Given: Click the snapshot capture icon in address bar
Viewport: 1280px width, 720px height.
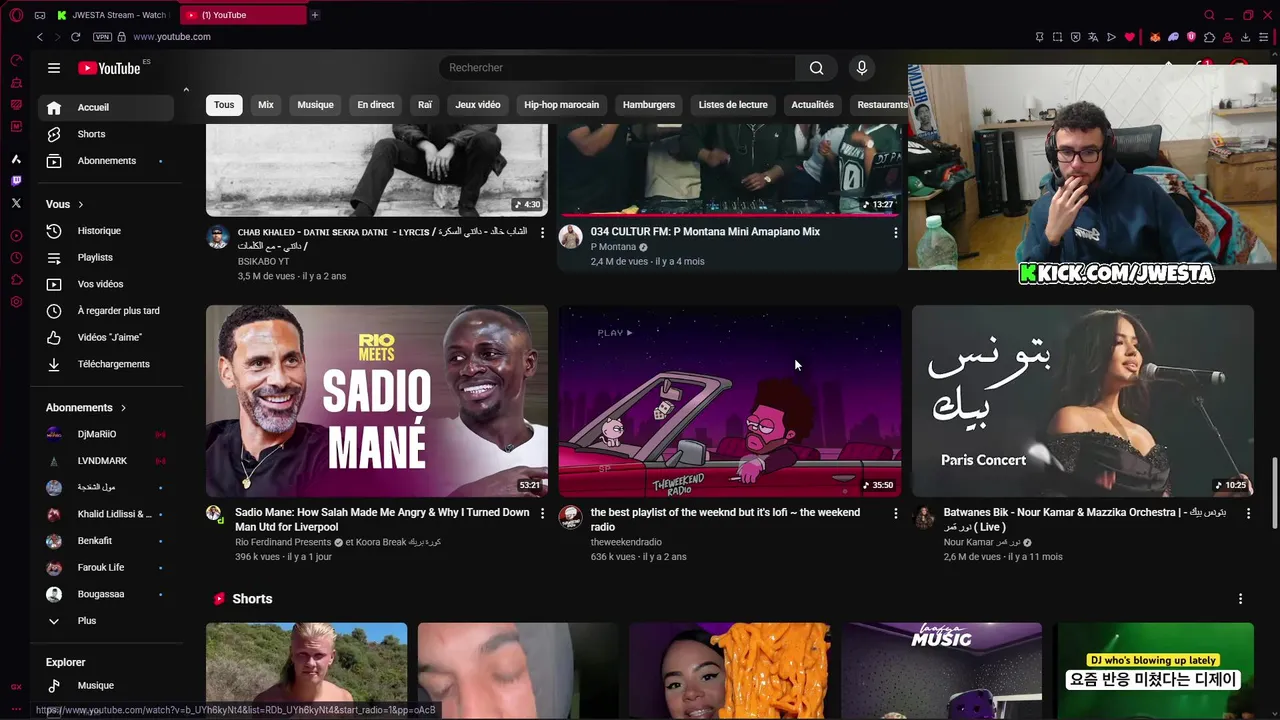Looking at the screenshot, I should 1058,37.
